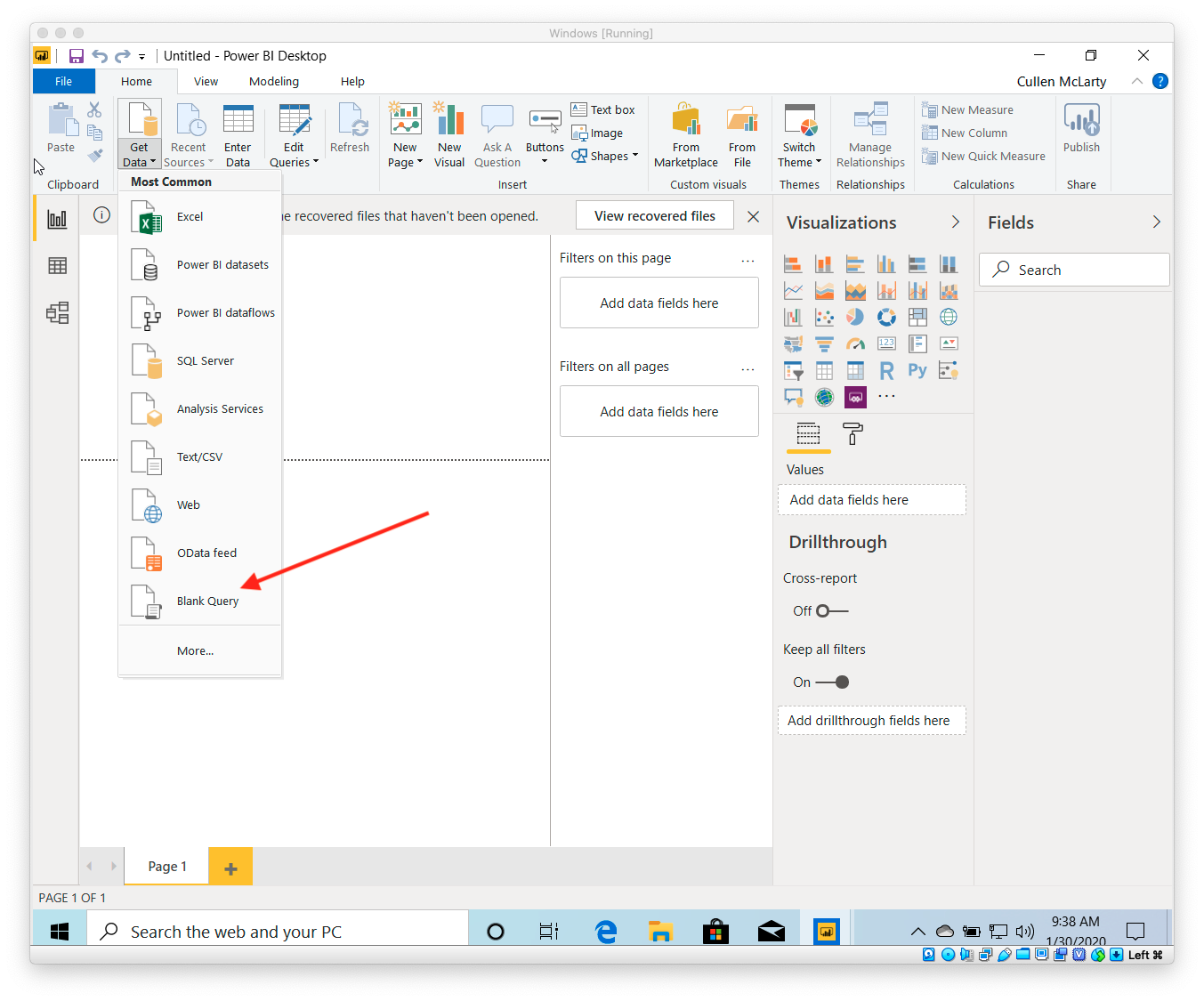Collapse the Visualizations pane chevron
The image size is (1204, 1001).
pyautogui.click(x=956, y=222)
